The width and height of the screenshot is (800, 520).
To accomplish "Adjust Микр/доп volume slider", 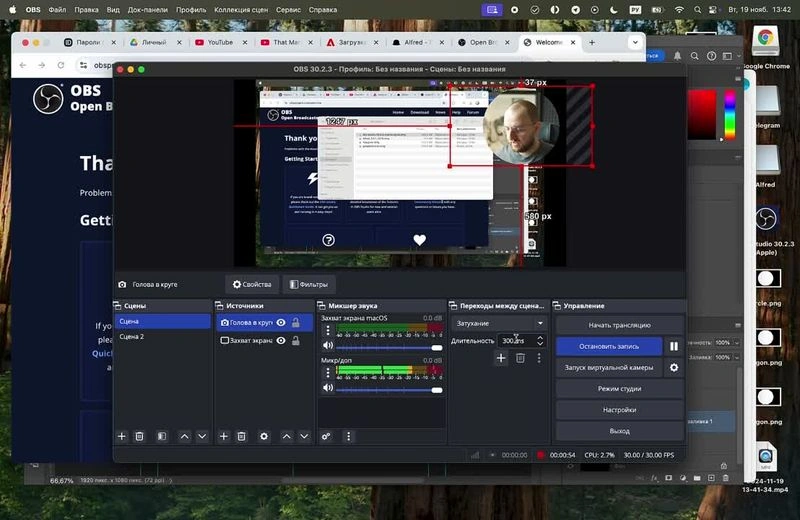I will (x=389, y=390).
